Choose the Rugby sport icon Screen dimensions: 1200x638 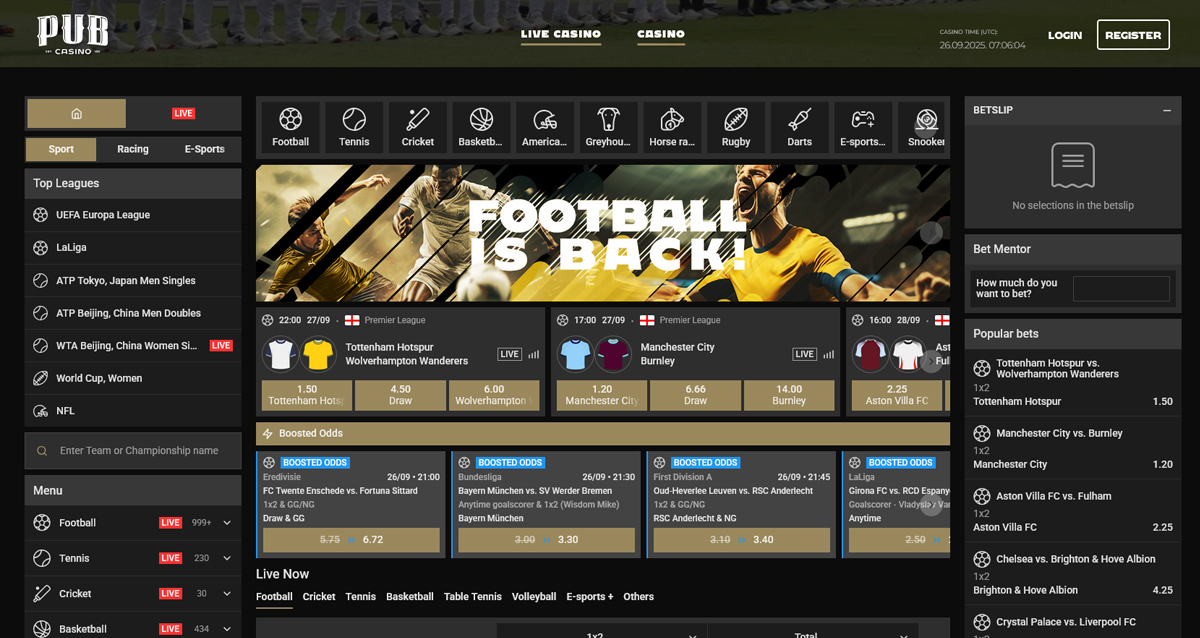click(736, 128)
